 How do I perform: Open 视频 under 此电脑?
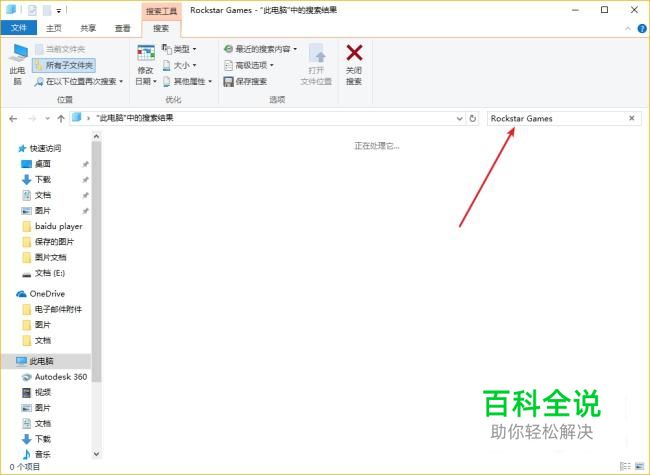(36, 392)
